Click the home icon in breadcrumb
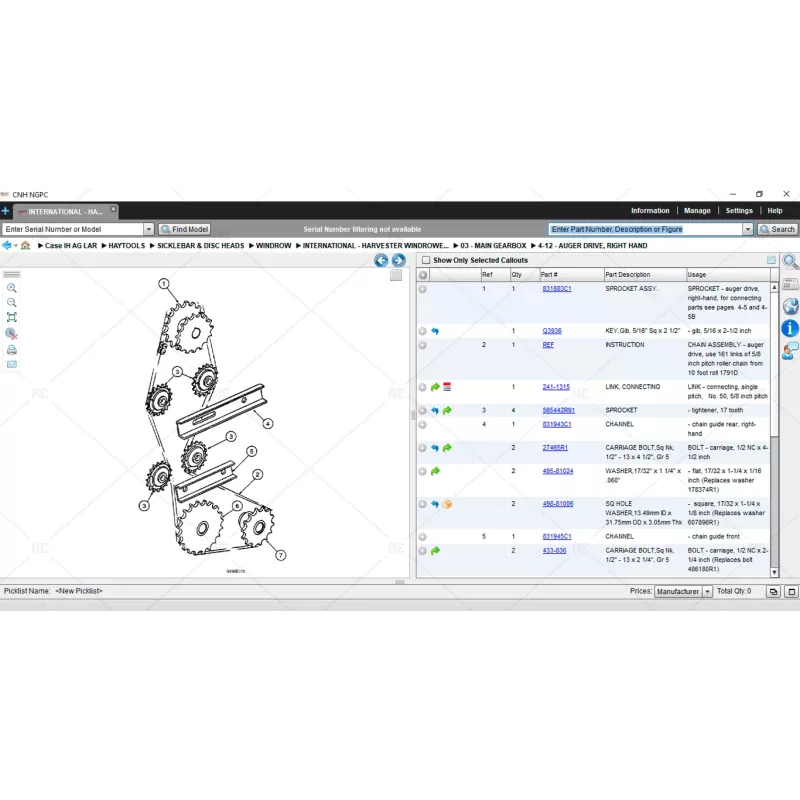Viewport: 800px width, 800px height. [25, 245]
